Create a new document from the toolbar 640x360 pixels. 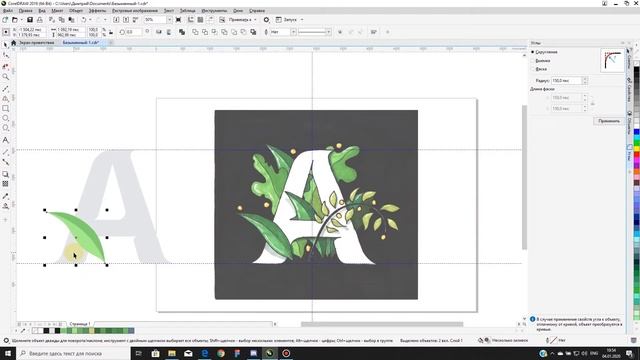(5, 20)
